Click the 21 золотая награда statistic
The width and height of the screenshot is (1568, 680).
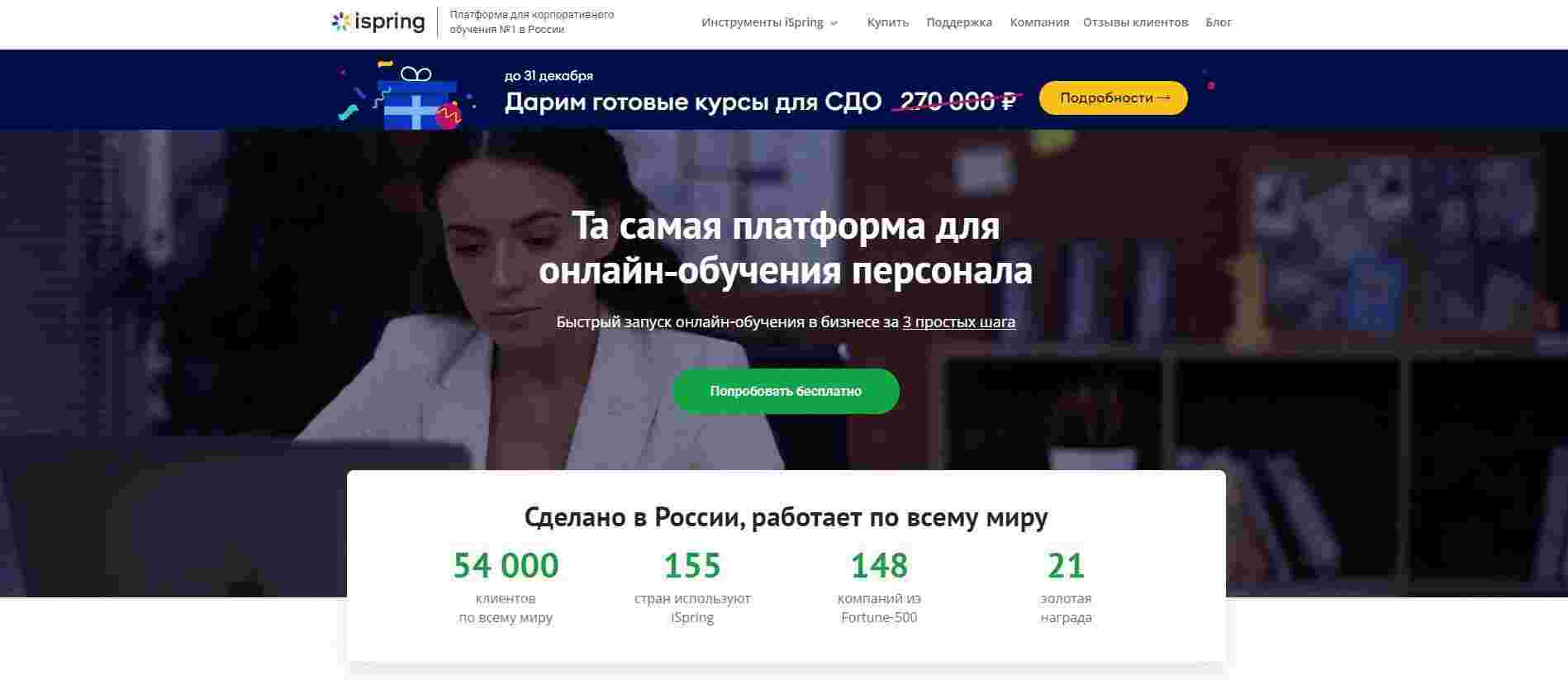(1066, 587)
